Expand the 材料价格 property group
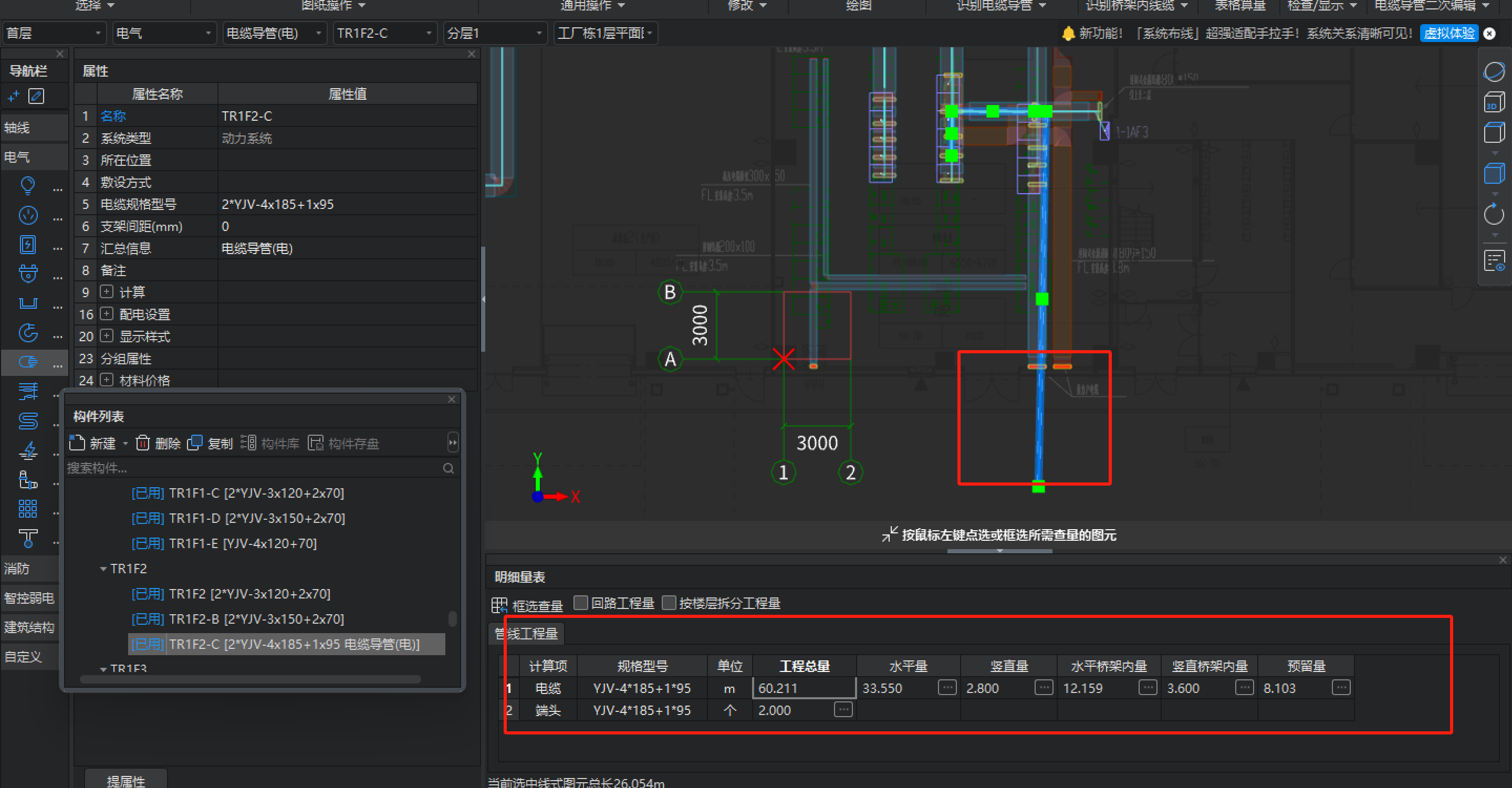Image resolution: width=1512 pixels, height=788 pixels. coord(106,380)
